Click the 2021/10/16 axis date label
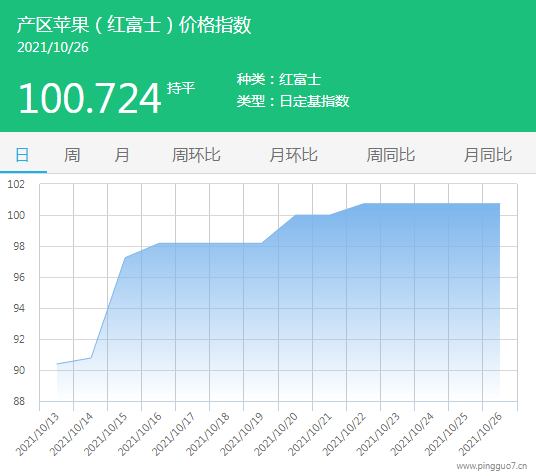 pos(140,434)
